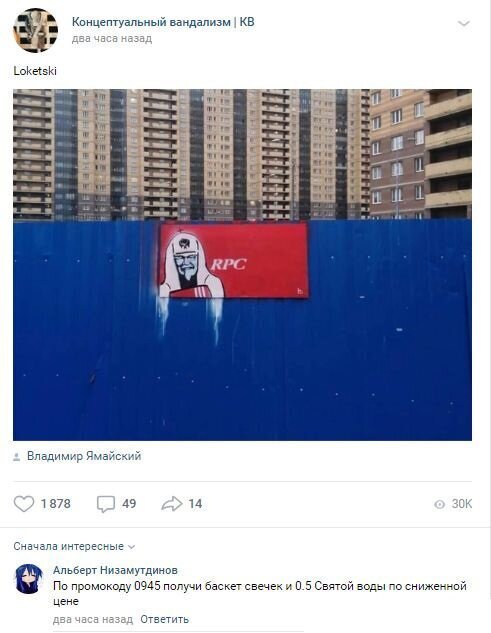The height and width of the screenshot is (633, 491).
Task: Click the person icon beside Владимир Ямайский
Action: pyautogui.click(x=17, y=457)
